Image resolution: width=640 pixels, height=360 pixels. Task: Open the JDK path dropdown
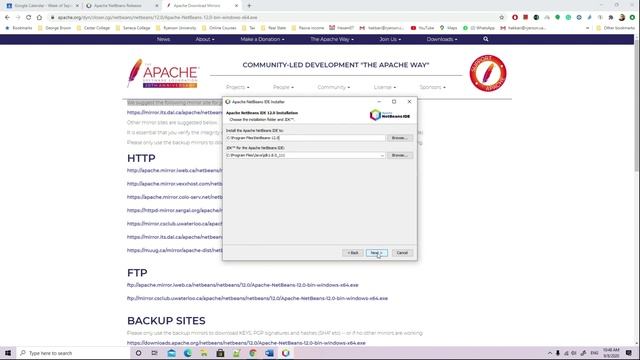(x=382, y=156)
